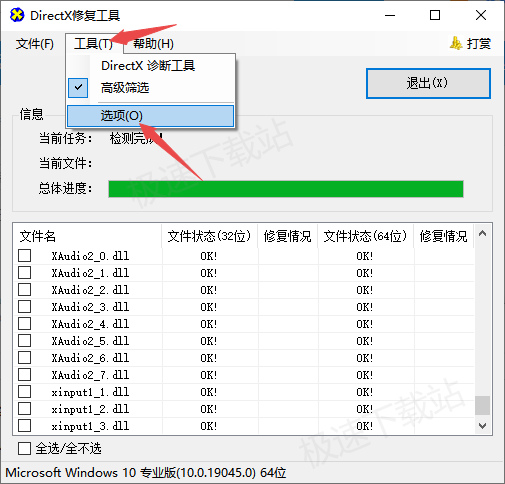Check the XAudio2_0.dll checkbox
505x484 pixels.
[x=25, y=256]
